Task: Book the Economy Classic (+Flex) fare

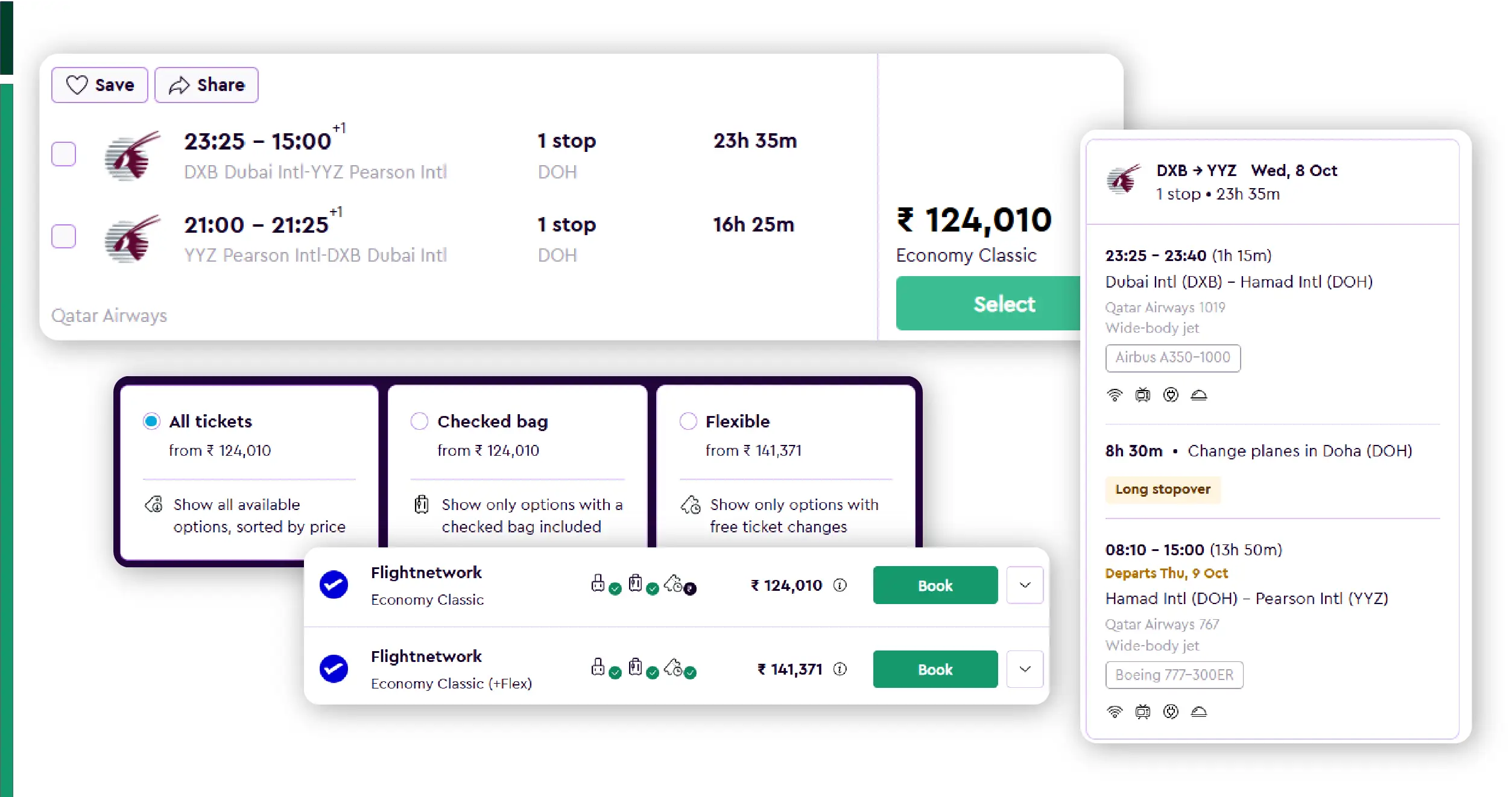Action: [x=935, y=669]
